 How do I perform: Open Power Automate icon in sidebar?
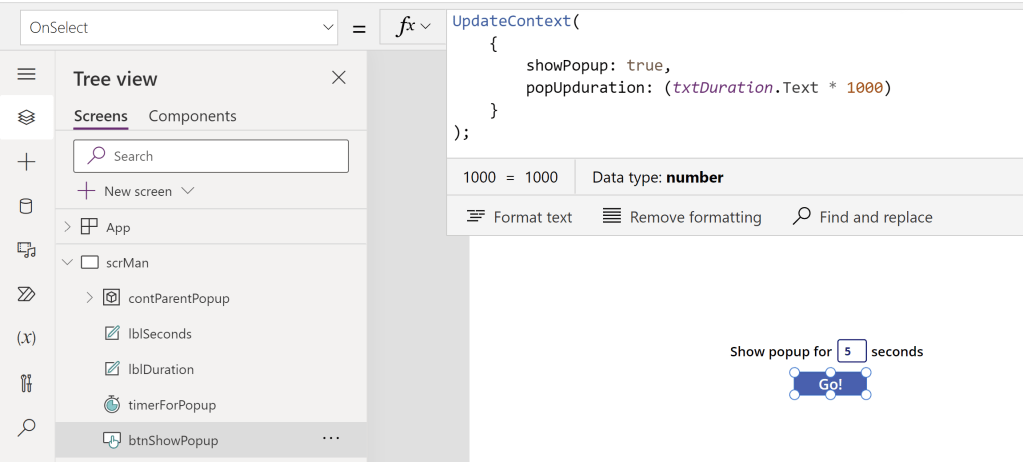27,293
